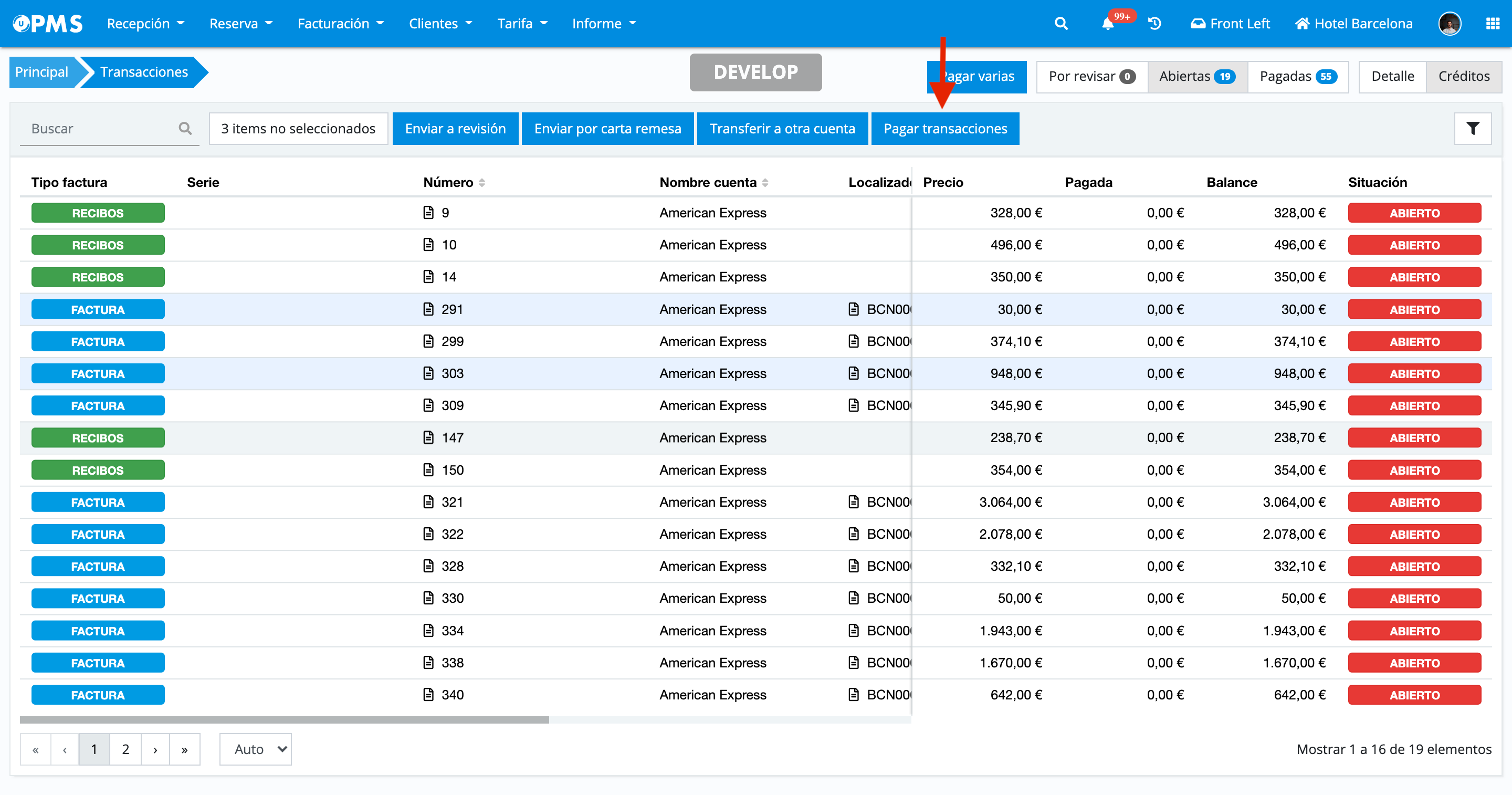Click Transferir a otra cuenta button
This screenshot has height=795, width=1512.
(782, 128)
